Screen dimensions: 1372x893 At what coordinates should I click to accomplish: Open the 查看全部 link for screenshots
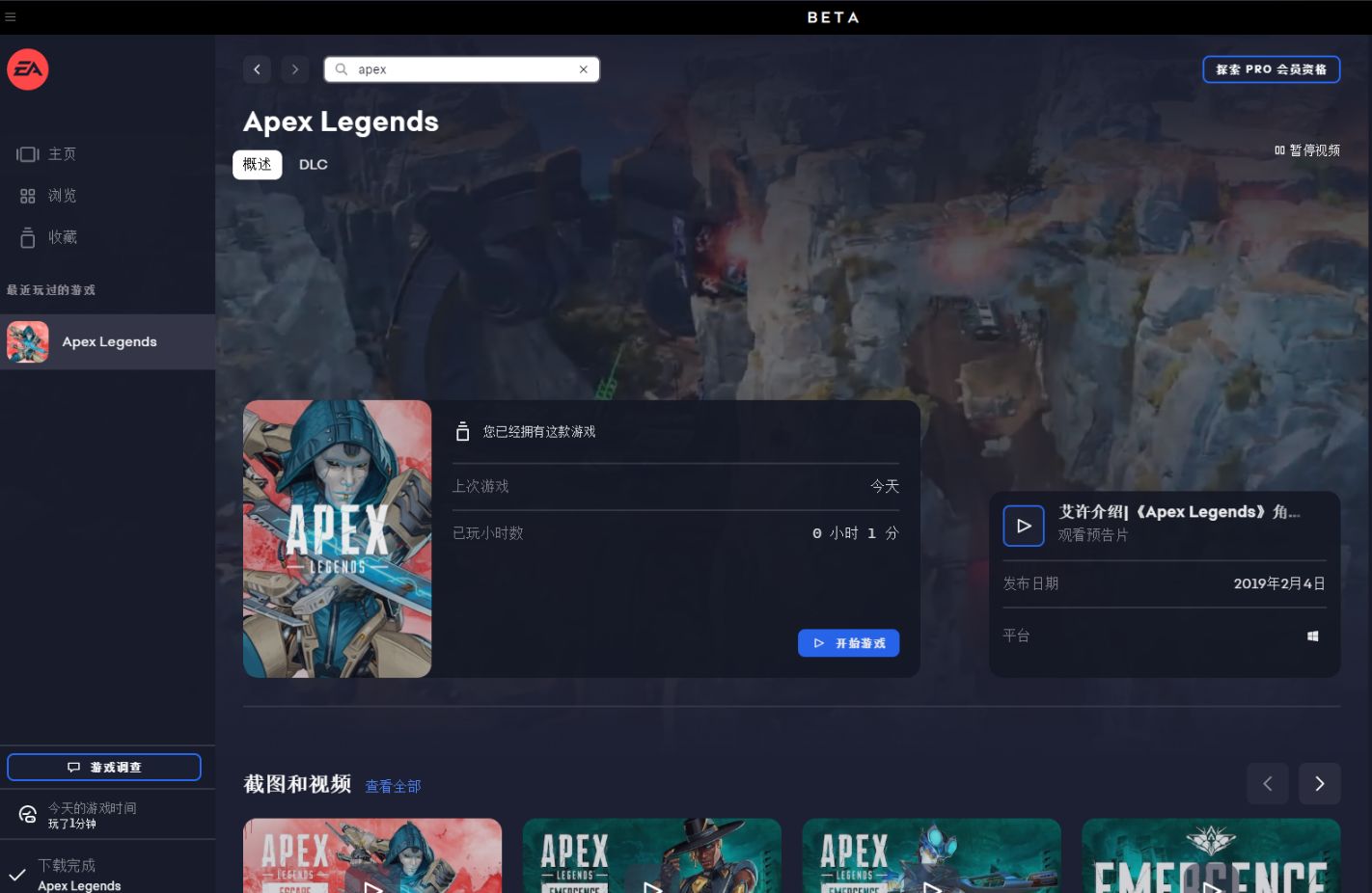pyautogui.click(x=394, y=787)
